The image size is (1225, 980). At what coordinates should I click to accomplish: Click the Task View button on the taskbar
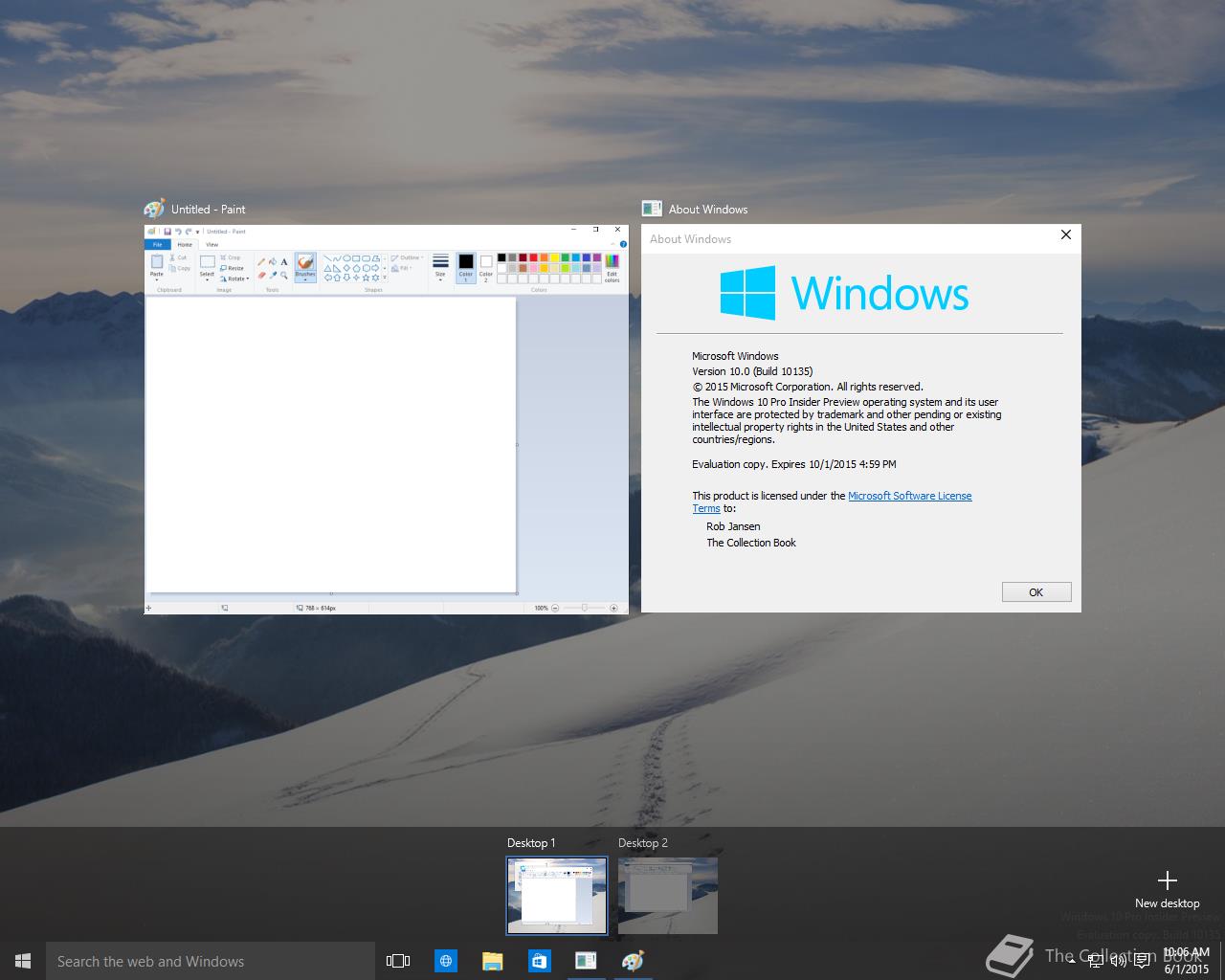tap(398, 961)
